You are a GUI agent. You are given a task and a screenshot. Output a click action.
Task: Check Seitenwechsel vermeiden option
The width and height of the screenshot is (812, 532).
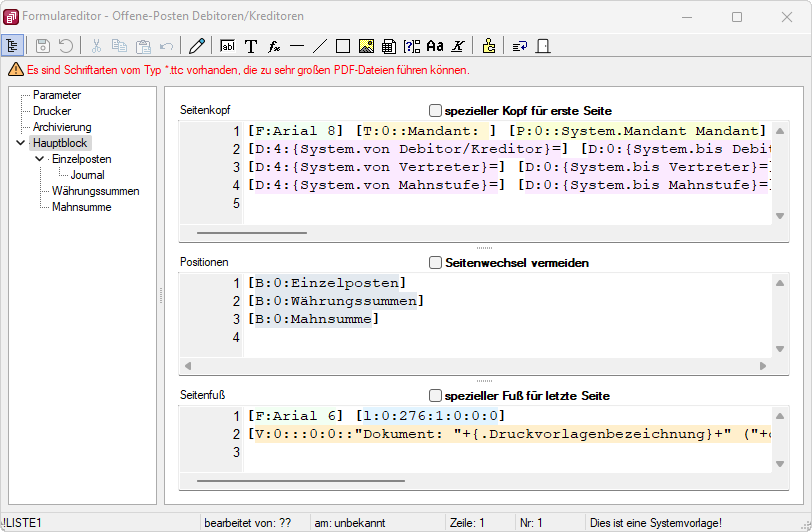coord(435,263)
